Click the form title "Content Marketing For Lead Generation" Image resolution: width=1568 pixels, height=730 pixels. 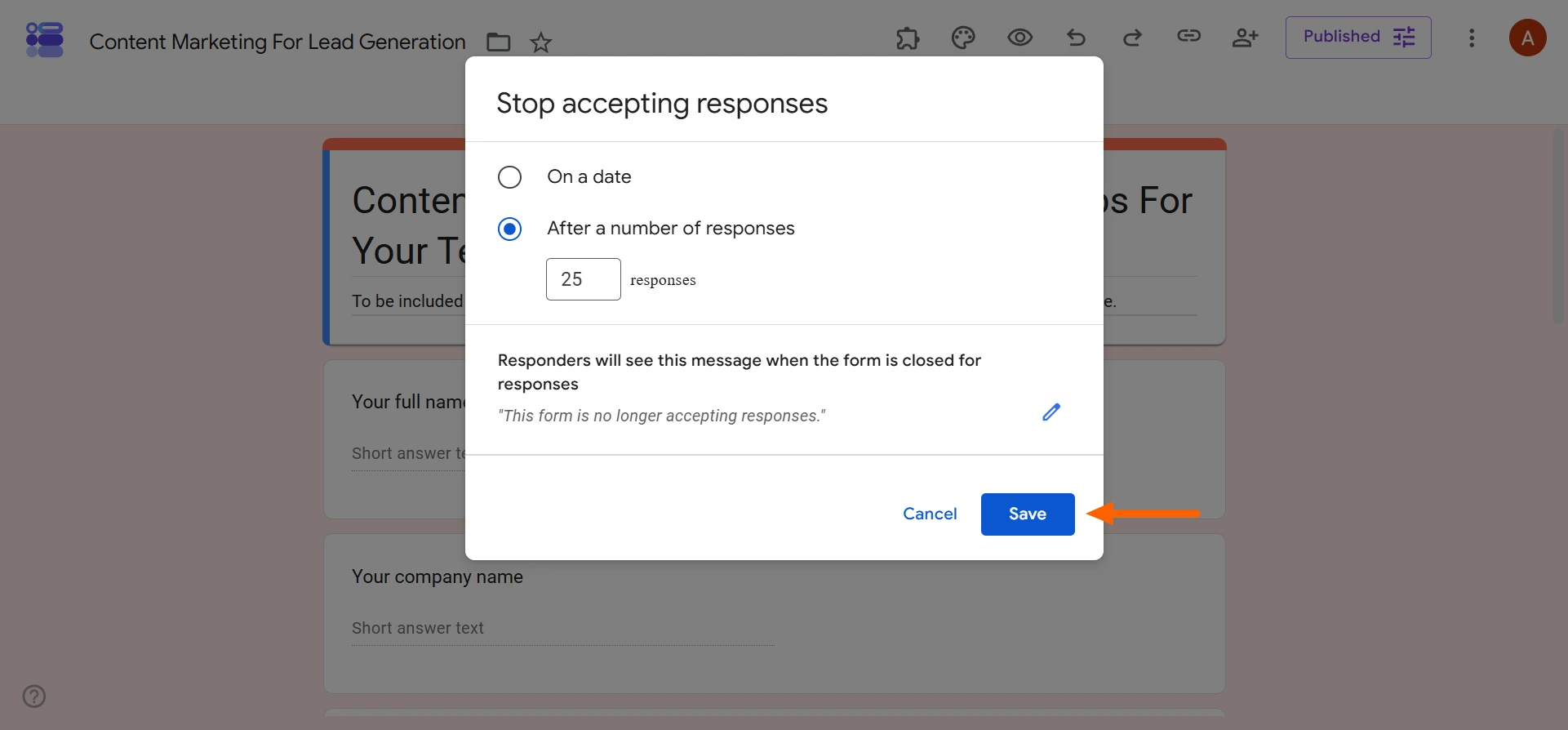tap(278, 42)
